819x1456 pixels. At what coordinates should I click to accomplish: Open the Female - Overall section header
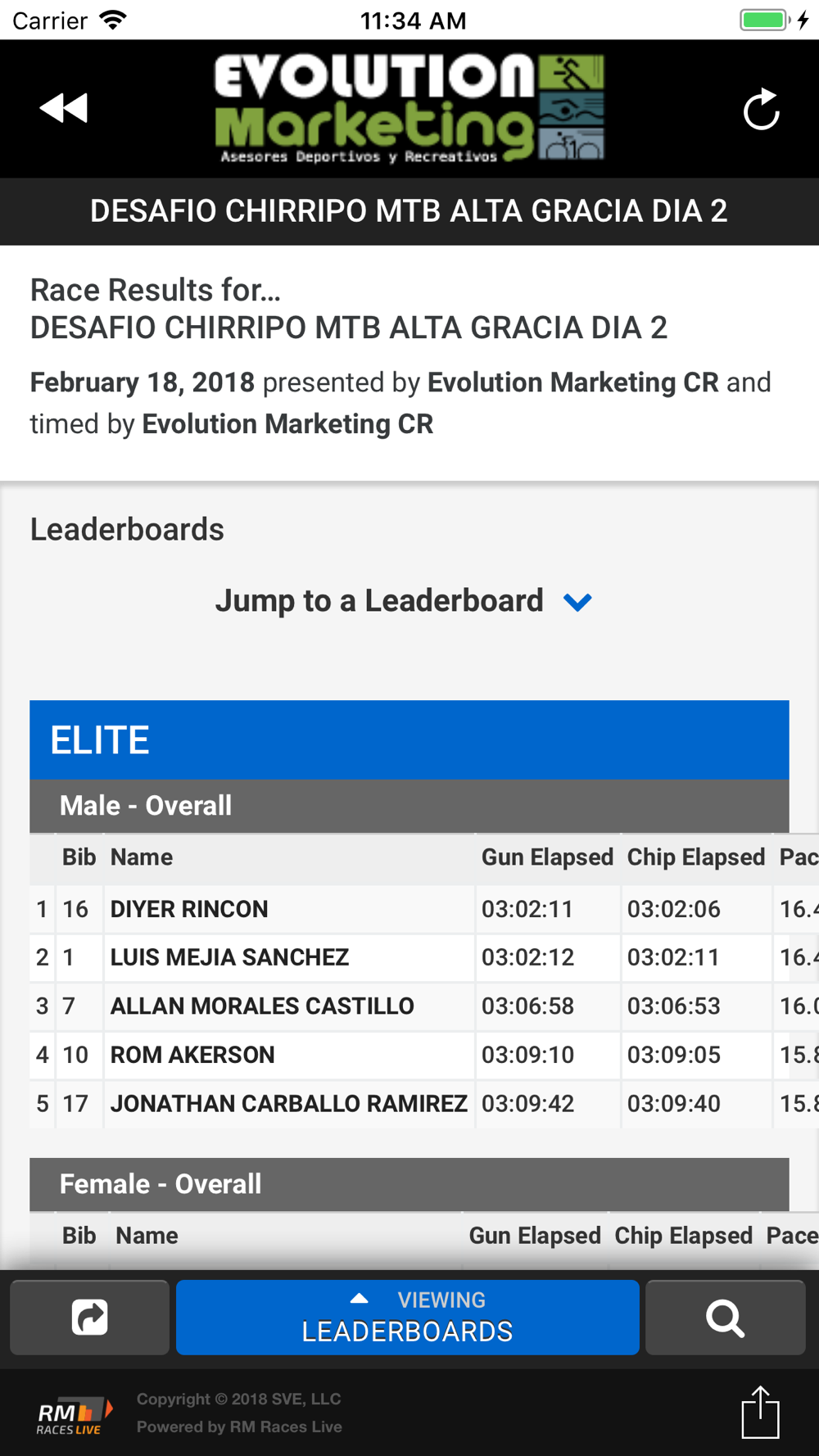409,1184
